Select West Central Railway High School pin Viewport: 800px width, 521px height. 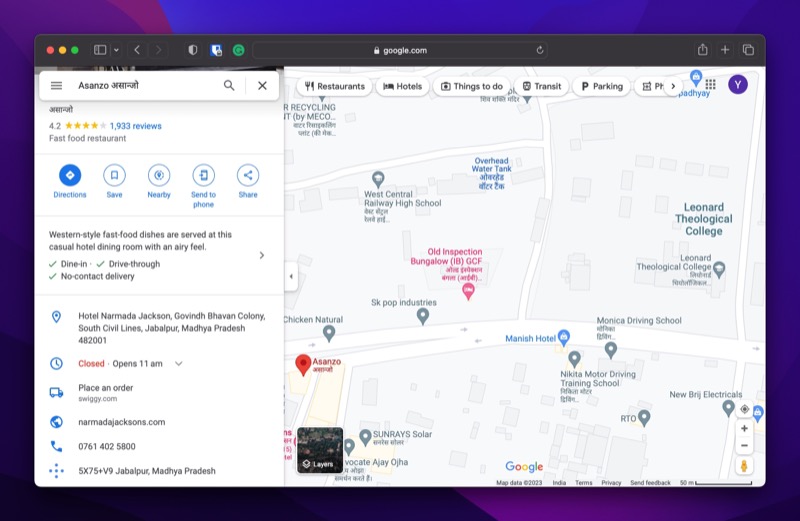pyautogui.click(x=378, y=180)
